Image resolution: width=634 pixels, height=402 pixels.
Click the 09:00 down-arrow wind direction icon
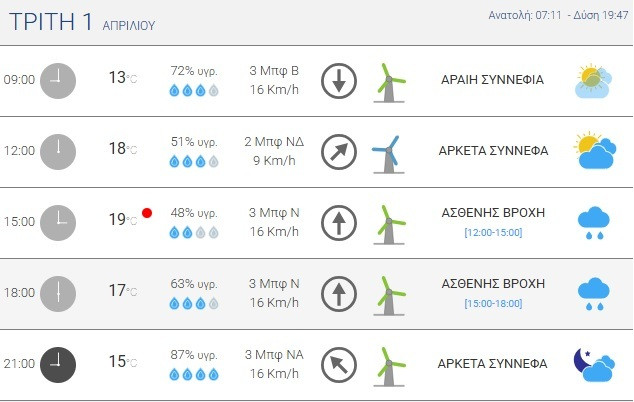(x=339, y=81)
